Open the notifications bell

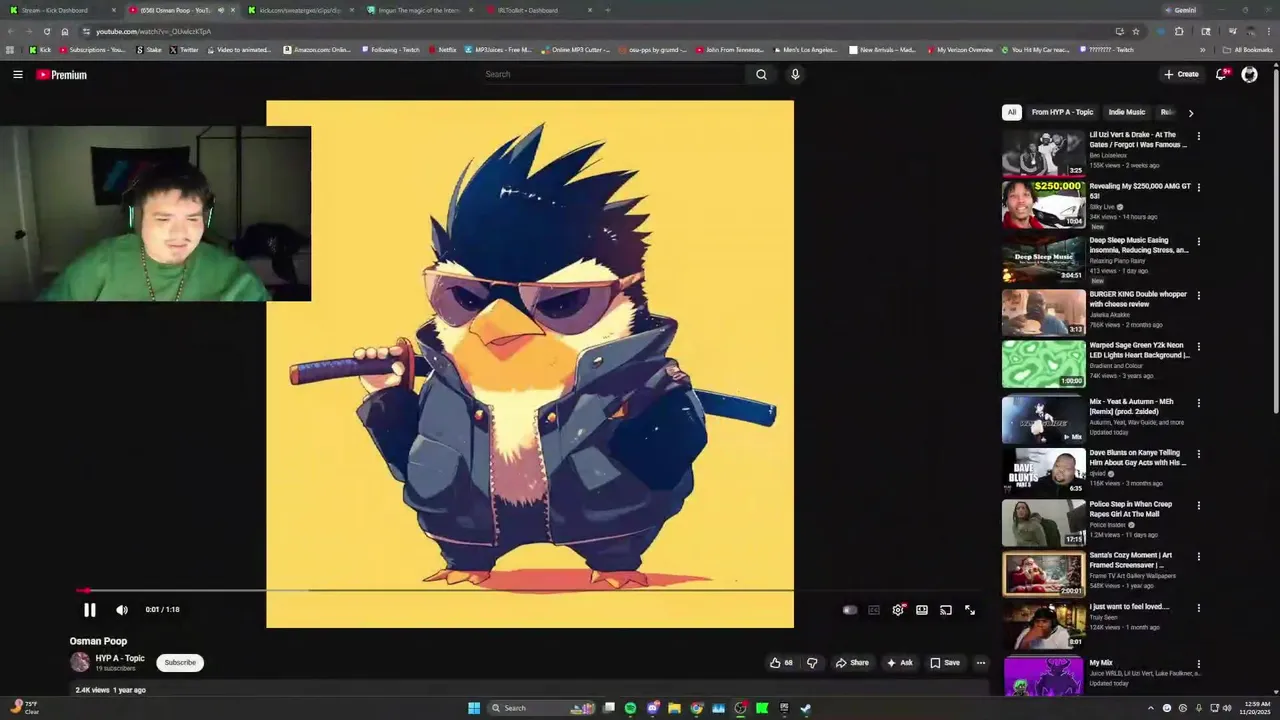1221,74
